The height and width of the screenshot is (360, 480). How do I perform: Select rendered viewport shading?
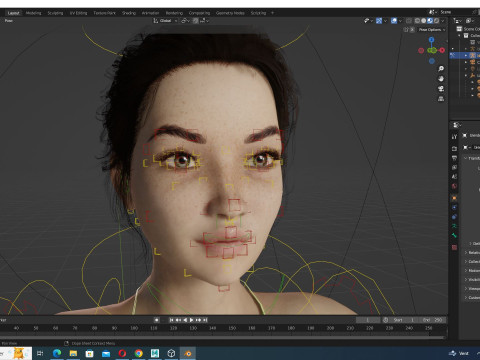pos(436,21)
